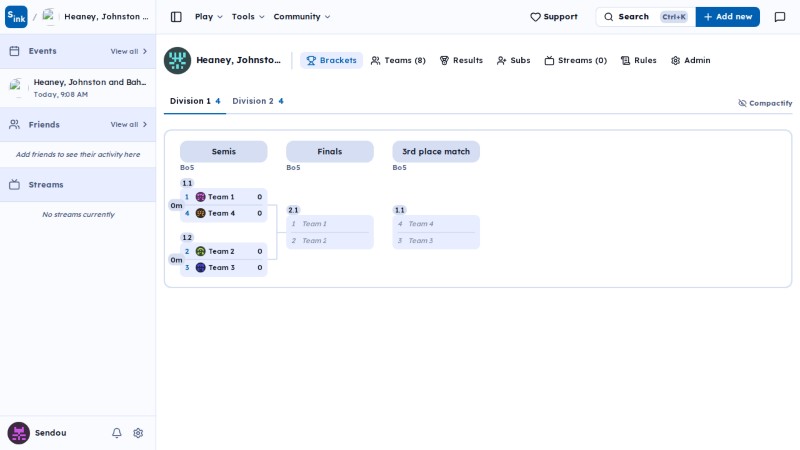
Task: Click the 2.1 finals match label
Action: click(x=293, y=210)
